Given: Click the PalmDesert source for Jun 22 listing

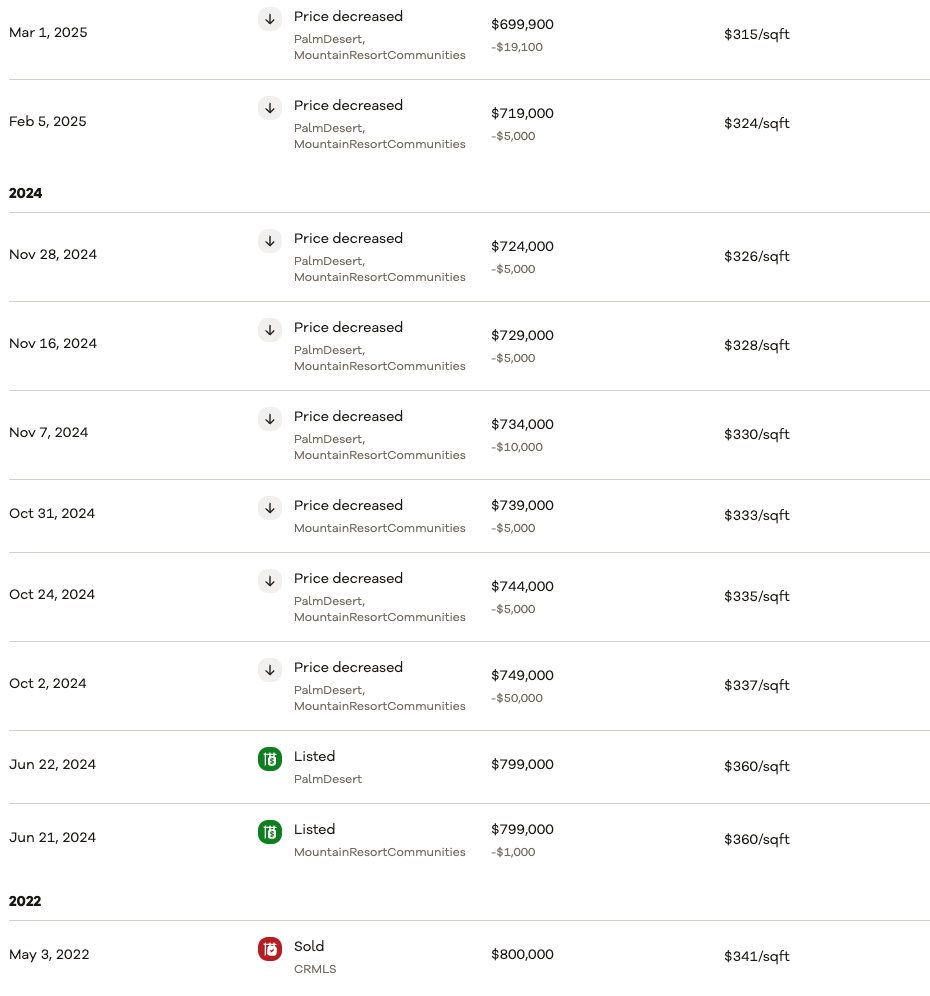Looking at the screenshot, I should tap(328, 779).
